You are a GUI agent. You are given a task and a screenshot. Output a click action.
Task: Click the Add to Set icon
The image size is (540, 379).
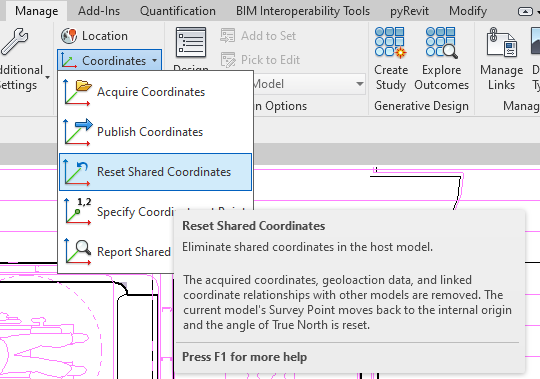(227, 36)
